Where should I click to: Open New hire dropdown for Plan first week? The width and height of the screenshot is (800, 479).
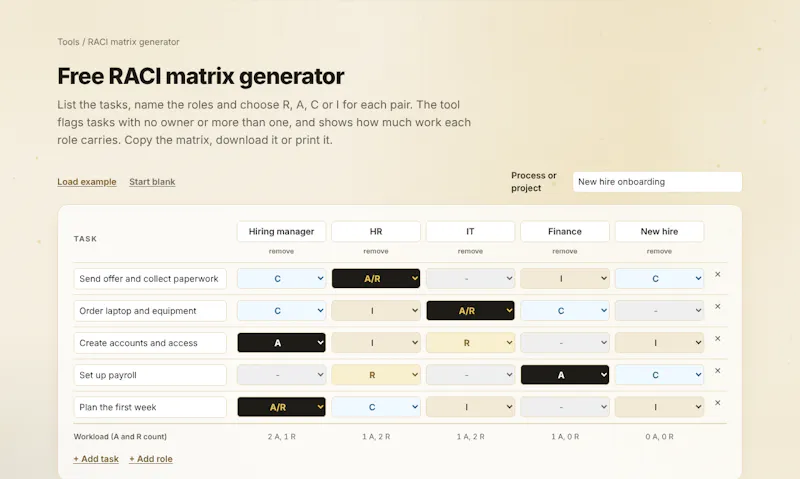659,407
